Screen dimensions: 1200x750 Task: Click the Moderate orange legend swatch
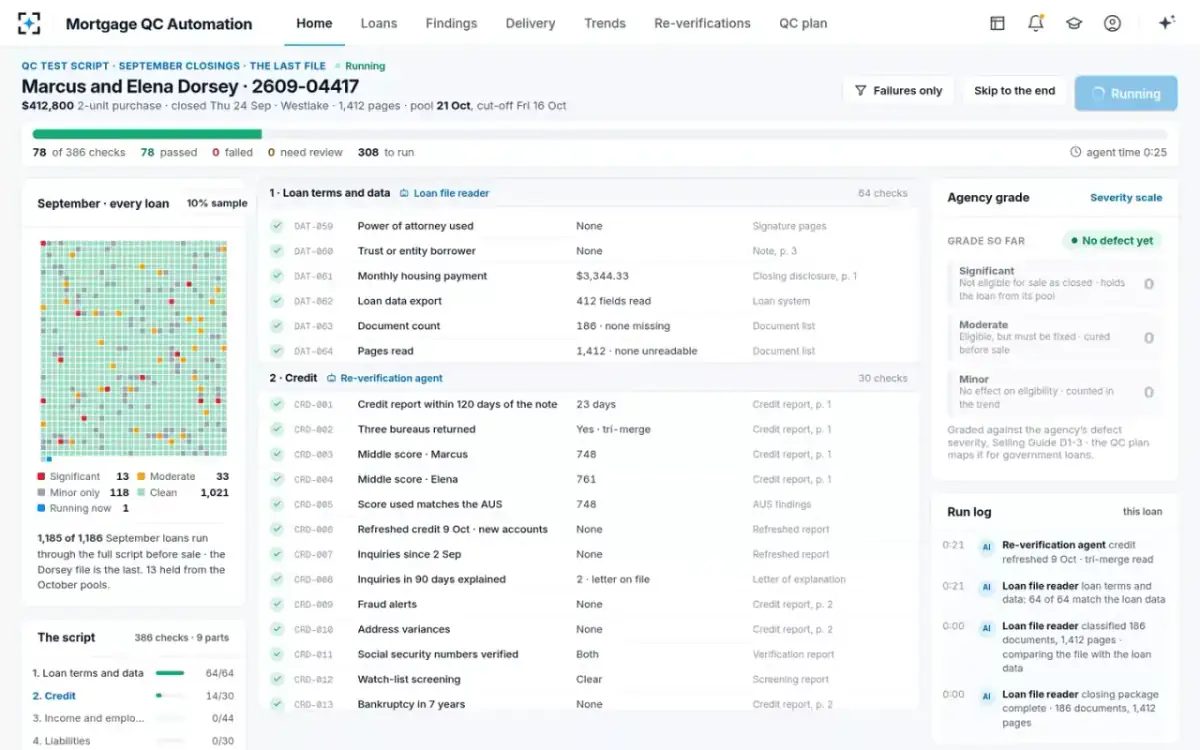(x=141, y=477)
